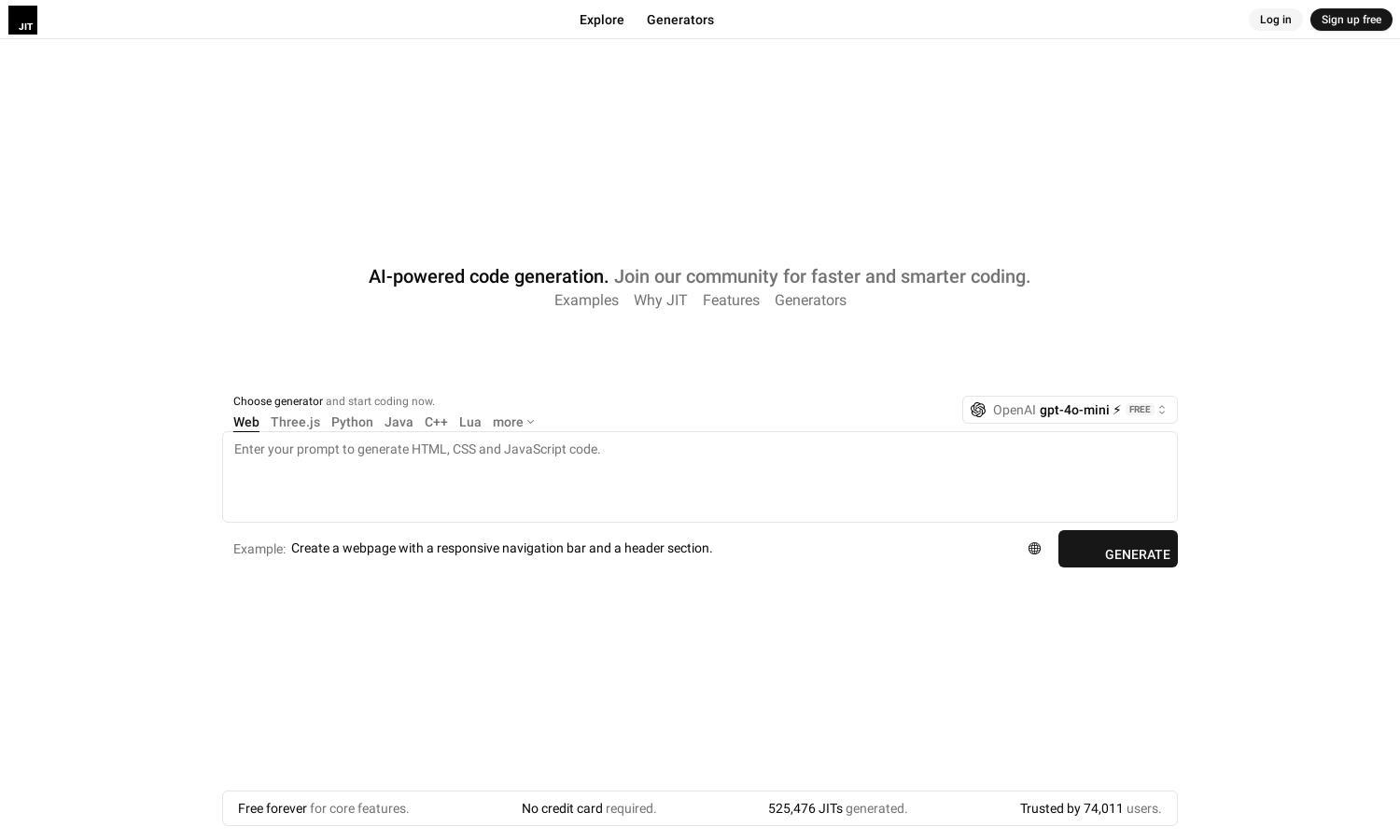Viewport: 1400px width, 840px height.
Task: Pick the C++ generator tab
Action: click(x=436, y=423)
